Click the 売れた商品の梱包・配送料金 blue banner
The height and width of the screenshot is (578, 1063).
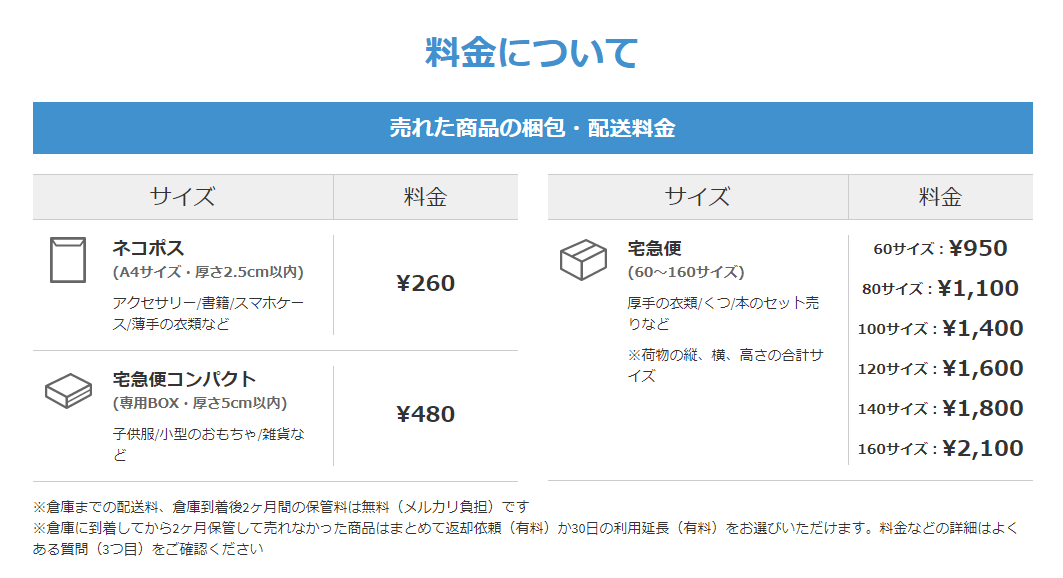coord(533,128)
